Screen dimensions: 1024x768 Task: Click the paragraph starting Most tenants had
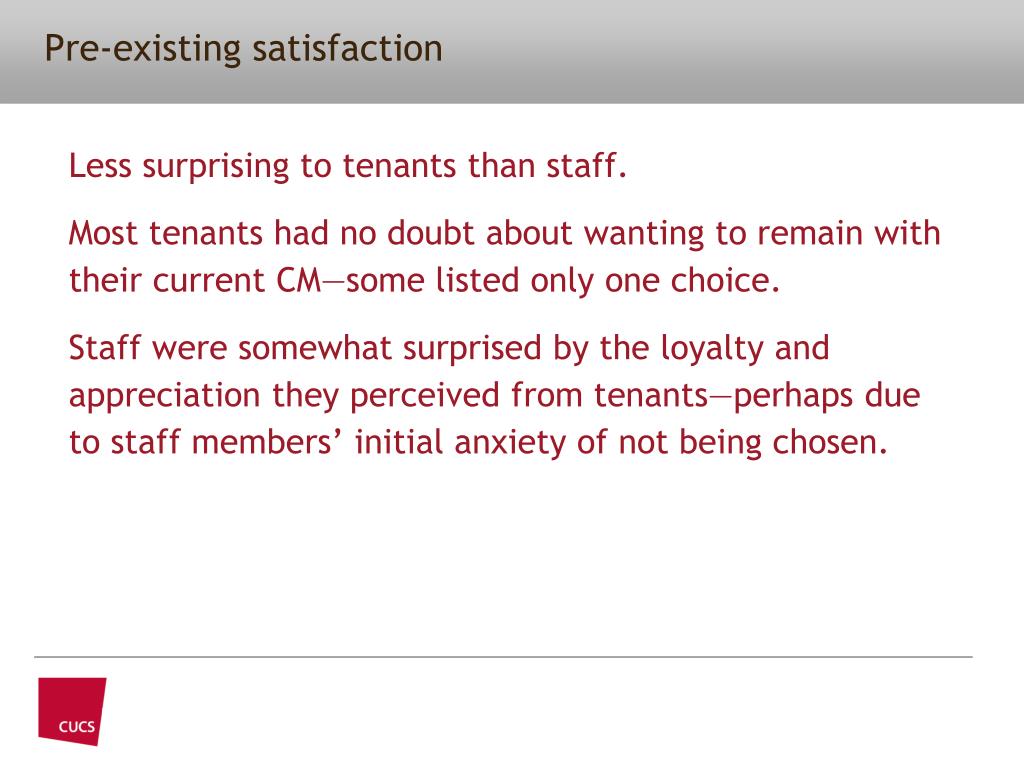point(504,257)
